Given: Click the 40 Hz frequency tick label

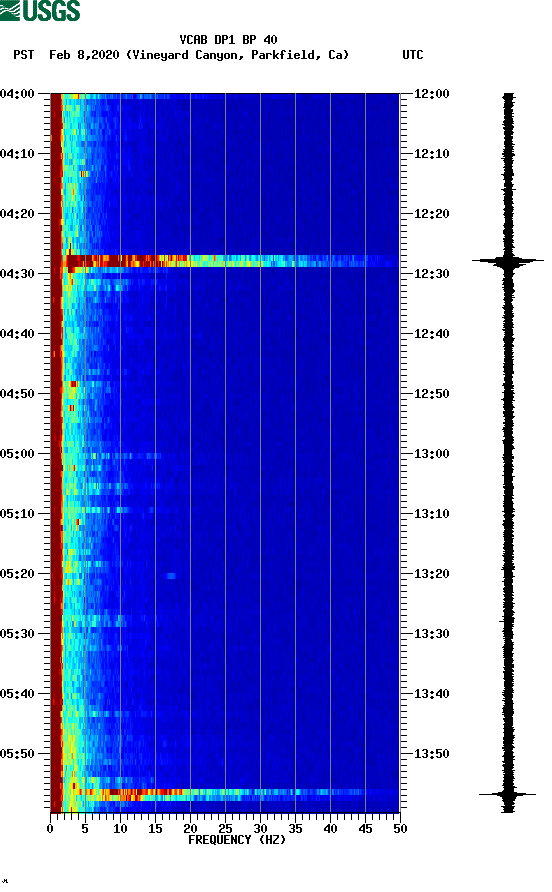Looking at the screenshot, I should (x=330, y=829).
